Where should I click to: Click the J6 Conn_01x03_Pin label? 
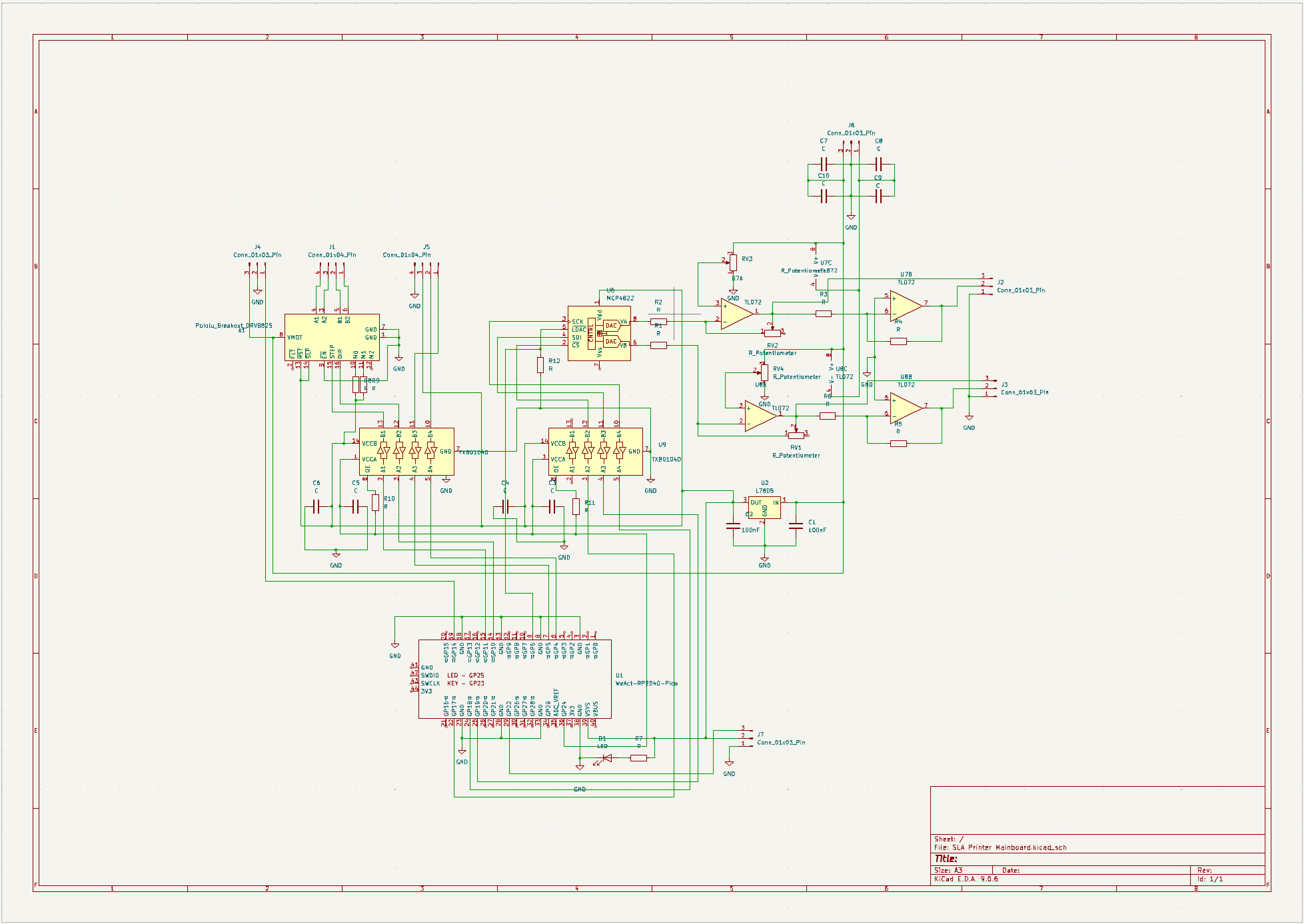(x=852, y=133)
